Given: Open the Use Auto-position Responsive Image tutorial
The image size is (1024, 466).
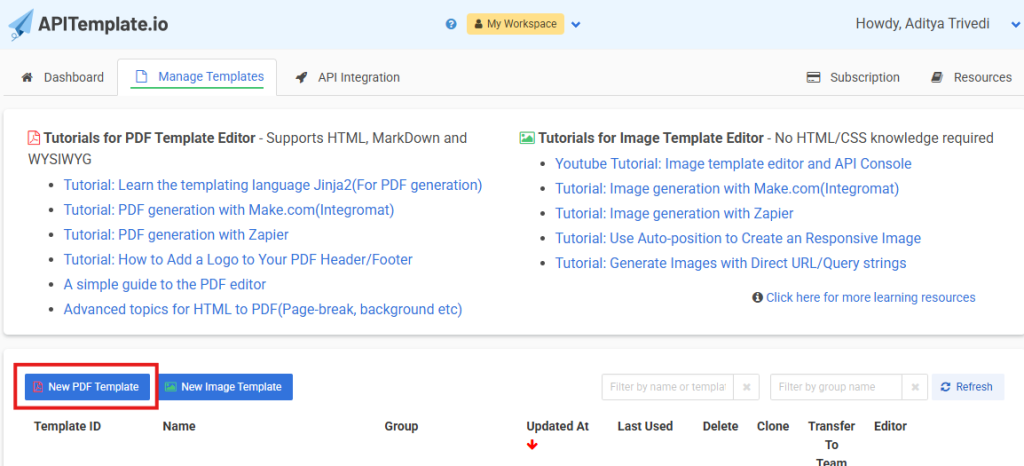Looking at the screenshot, I should (x=738, y=238).
